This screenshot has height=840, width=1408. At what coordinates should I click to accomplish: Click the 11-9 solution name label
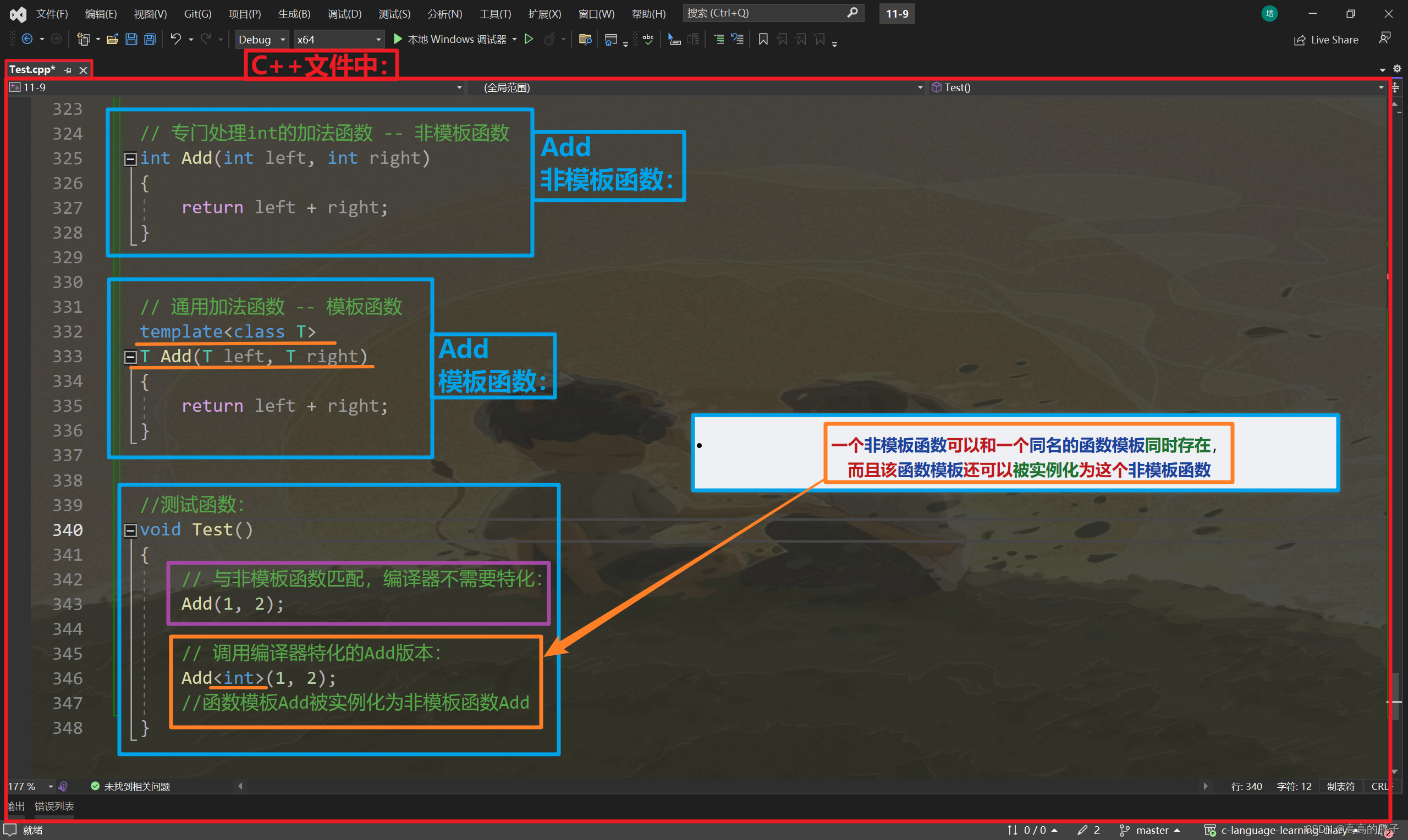point(897,14)
